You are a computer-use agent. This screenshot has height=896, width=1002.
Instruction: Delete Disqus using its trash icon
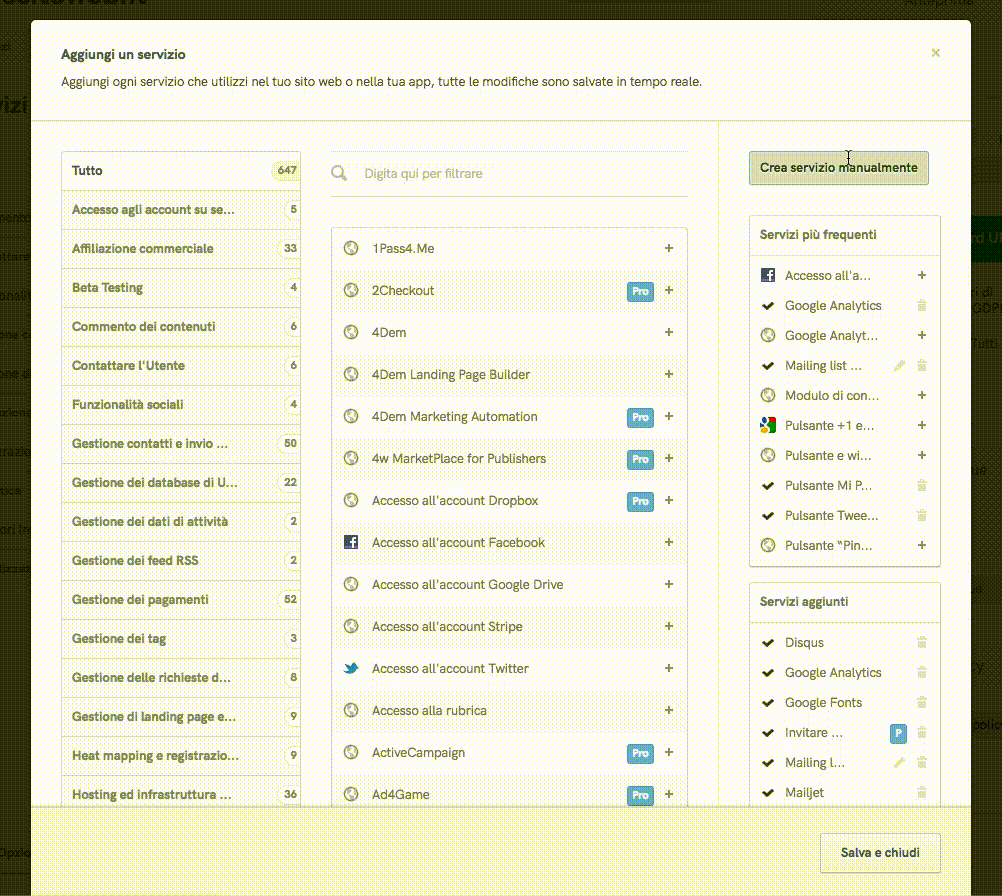point(922,643)
